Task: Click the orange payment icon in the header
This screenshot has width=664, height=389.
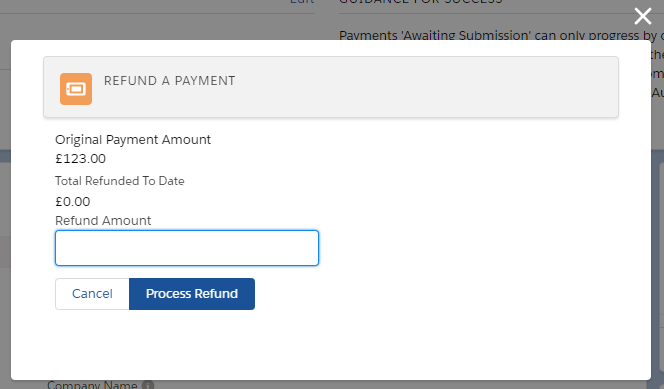Action: click(x=76, y=89)
